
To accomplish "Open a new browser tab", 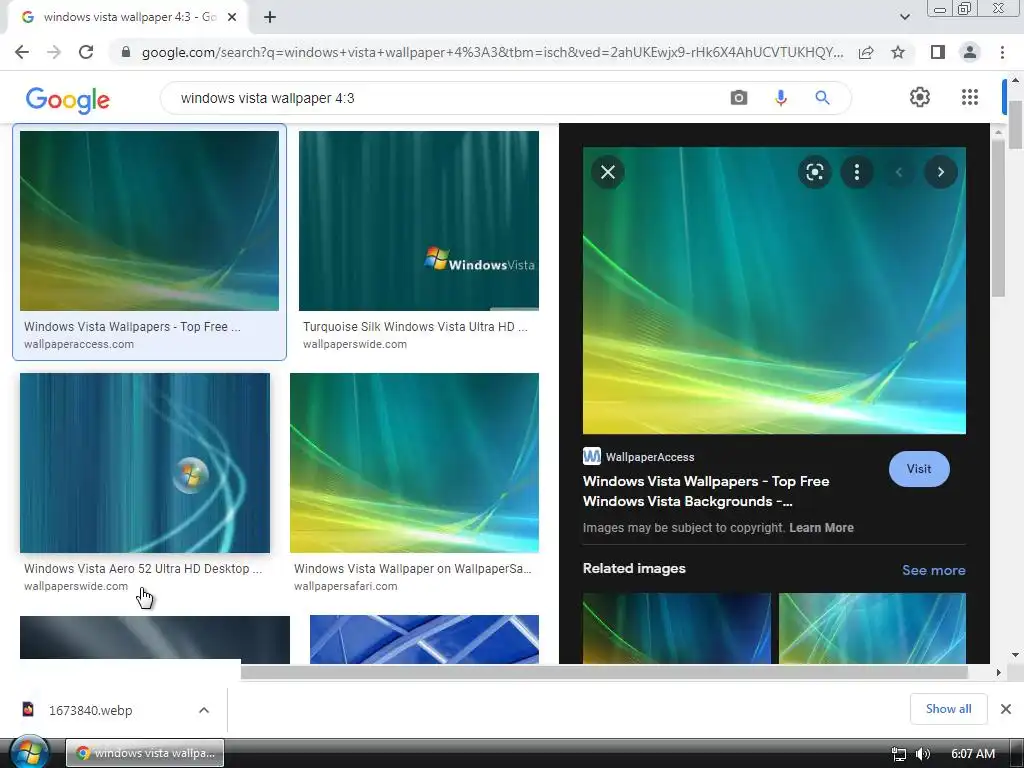I will pyautogui.click(x=270, y=17).
